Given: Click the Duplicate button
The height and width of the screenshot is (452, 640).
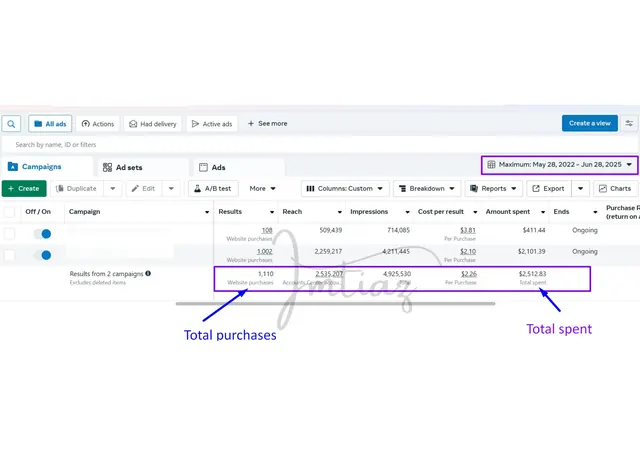Looking at the screenshot, I should click(x=77, y=189).
